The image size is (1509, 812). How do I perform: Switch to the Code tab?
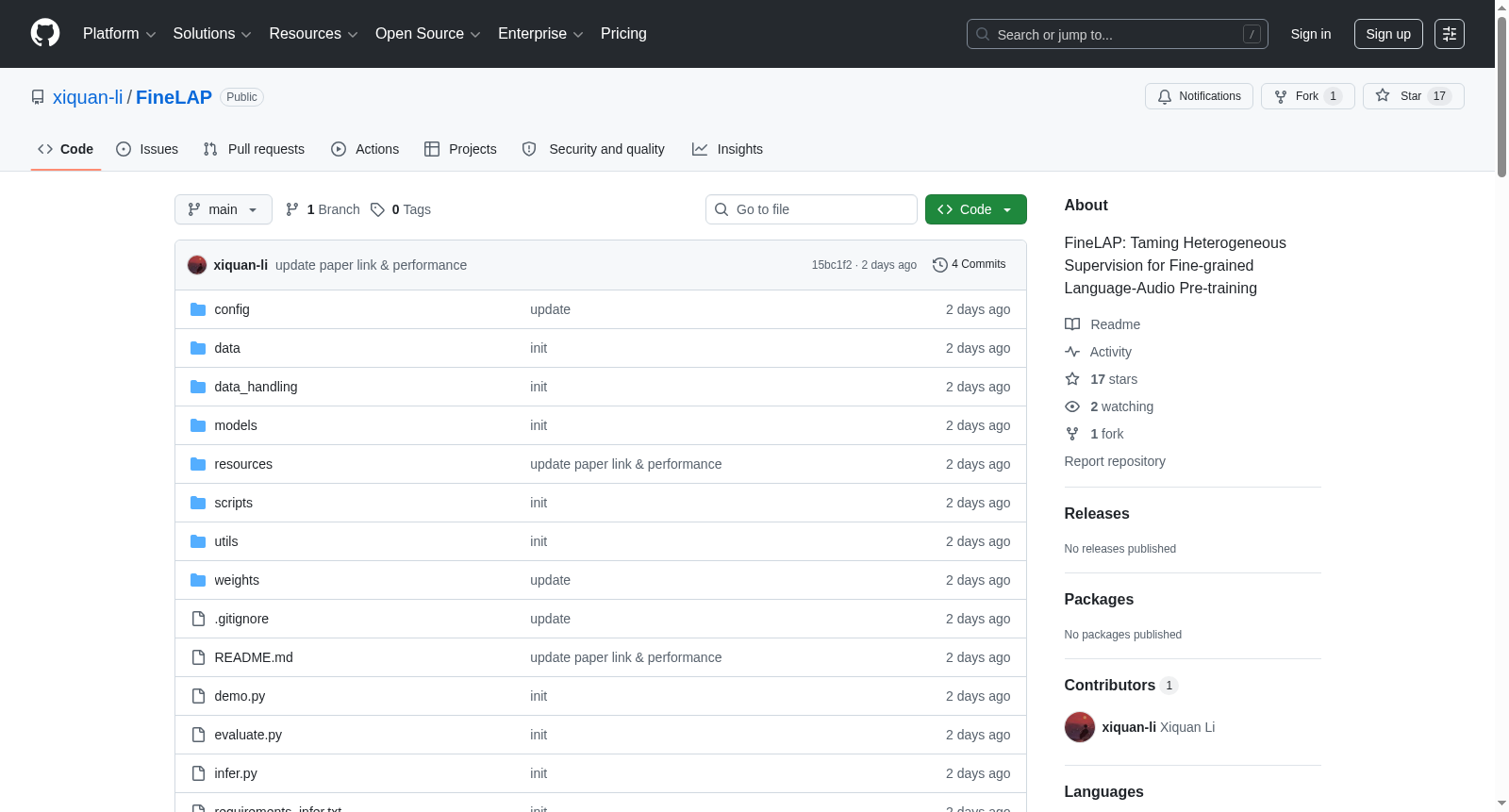click(x=66, y=149)
